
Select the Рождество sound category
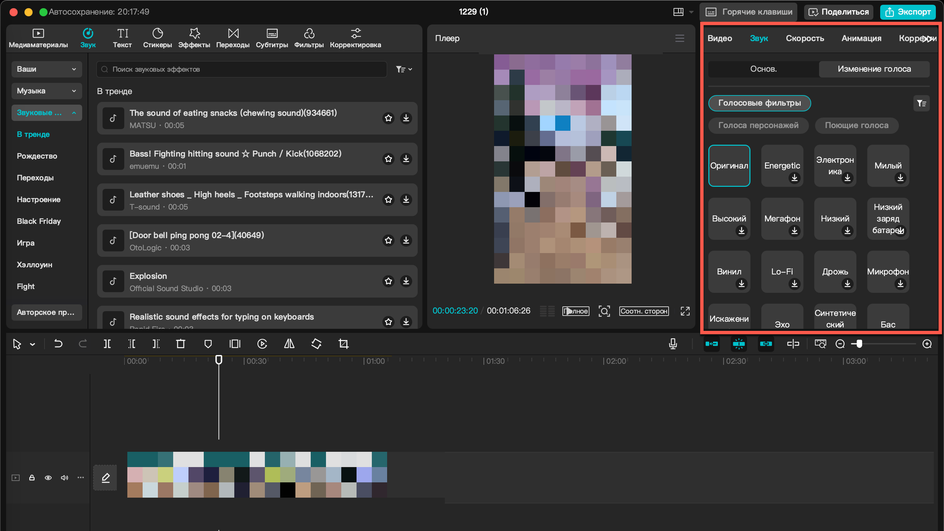(37, 156)
